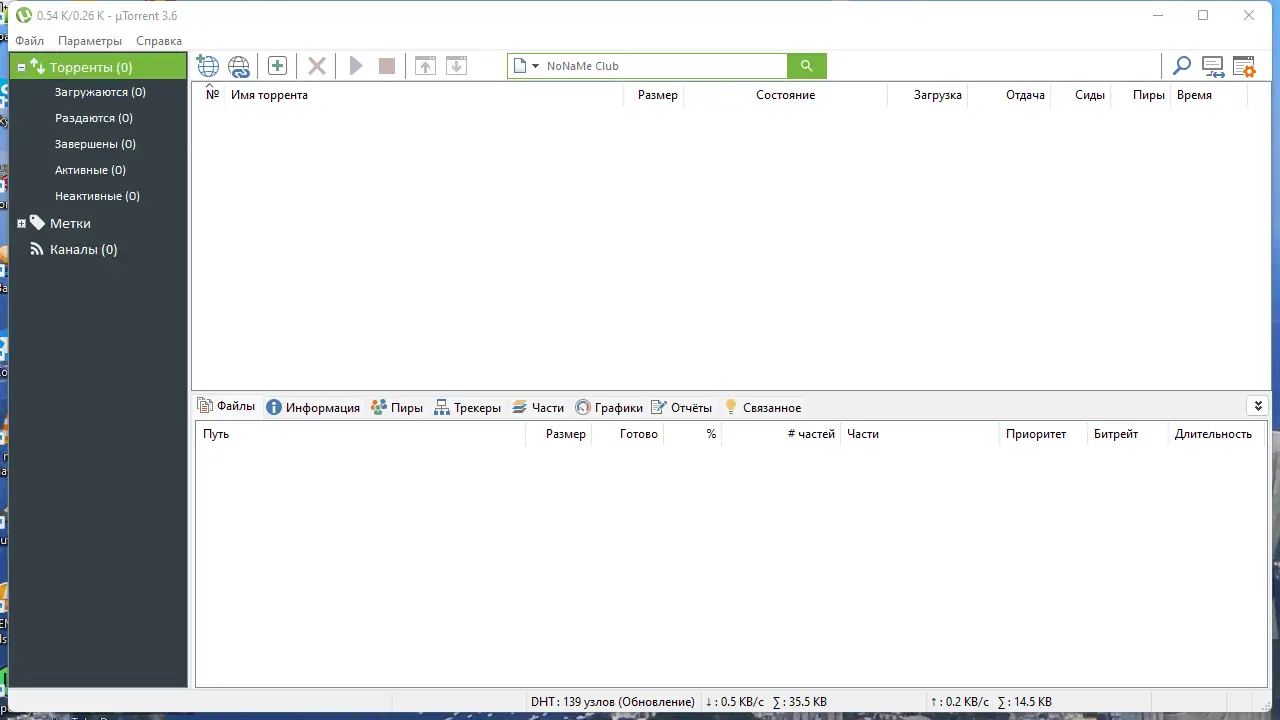Viewport: 1280px width, 720px height.
Task: Open the add torrent file dialog
Action: coord(207,65)
